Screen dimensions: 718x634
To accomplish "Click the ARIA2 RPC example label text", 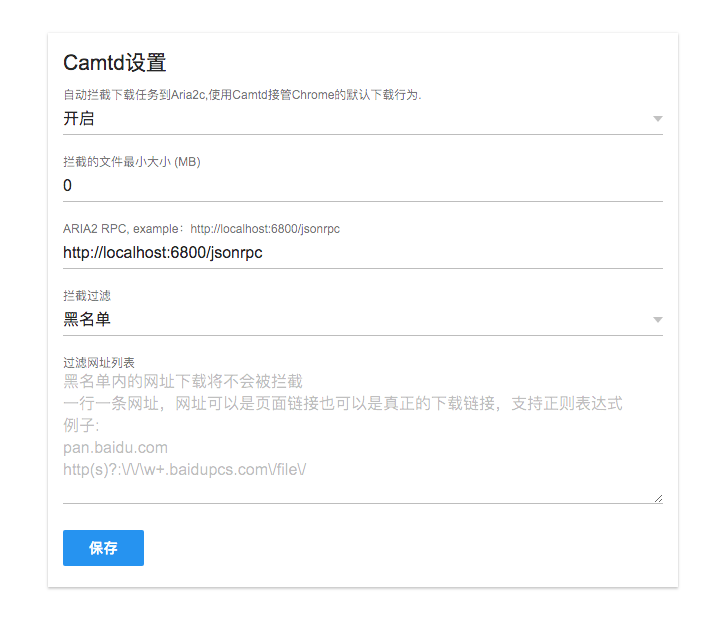I will coord(201,229).
